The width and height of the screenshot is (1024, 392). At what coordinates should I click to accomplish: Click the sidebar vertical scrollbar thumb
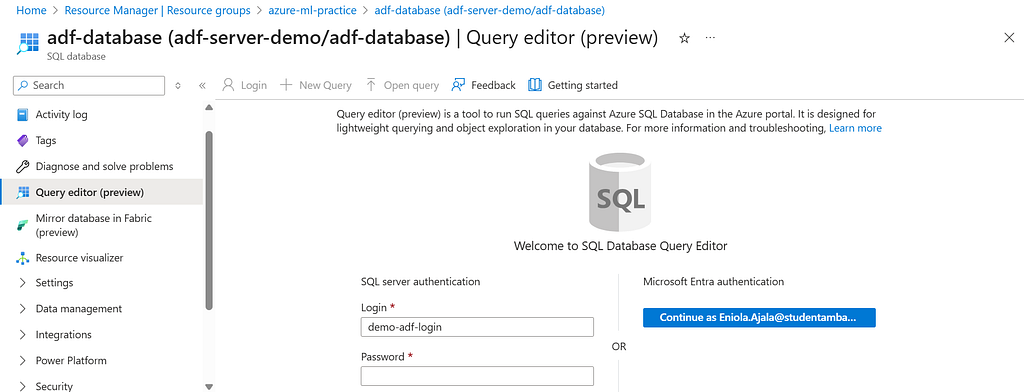pos(209,220)
